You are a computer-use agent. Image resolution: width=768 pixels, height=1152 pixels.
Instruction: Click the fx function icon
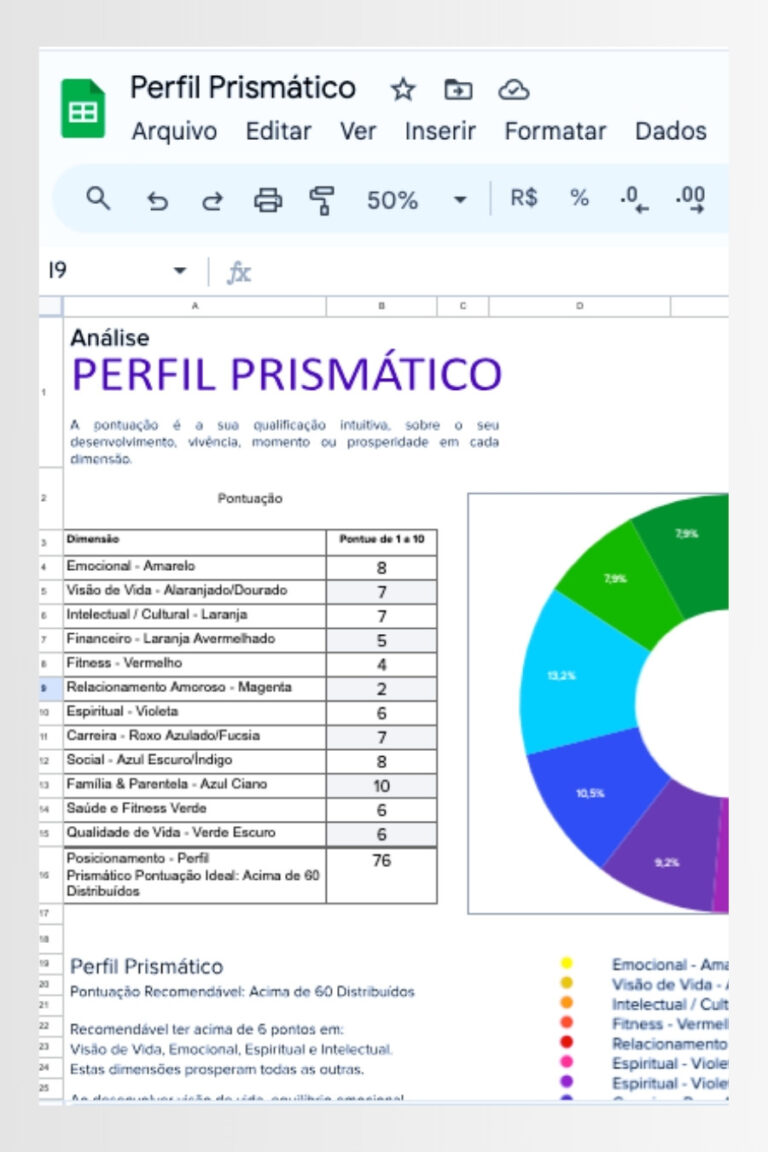point(238,273)
